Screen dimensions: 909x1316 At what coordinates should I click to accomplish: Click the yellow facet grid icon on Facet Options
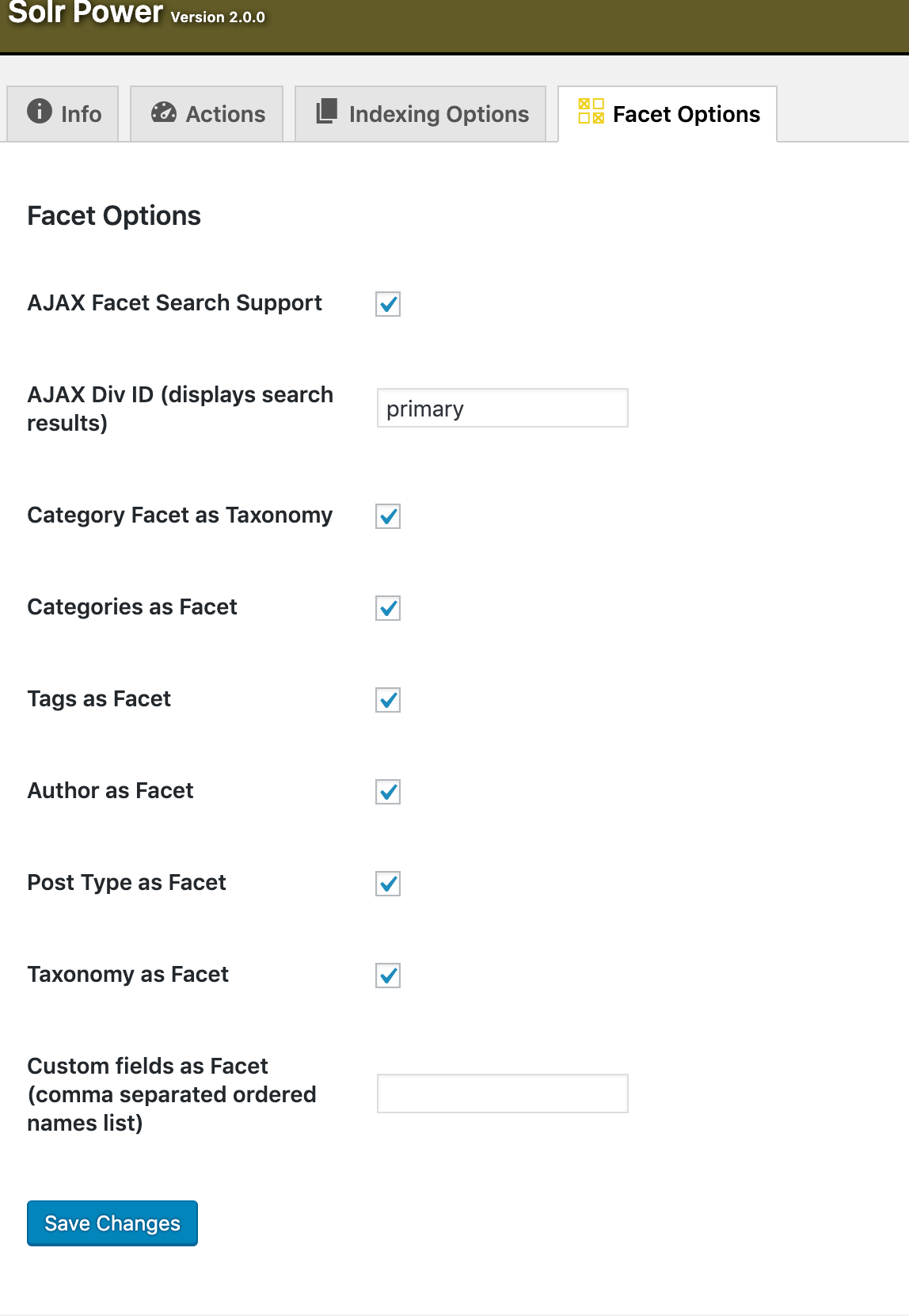[x=590, y=113]
